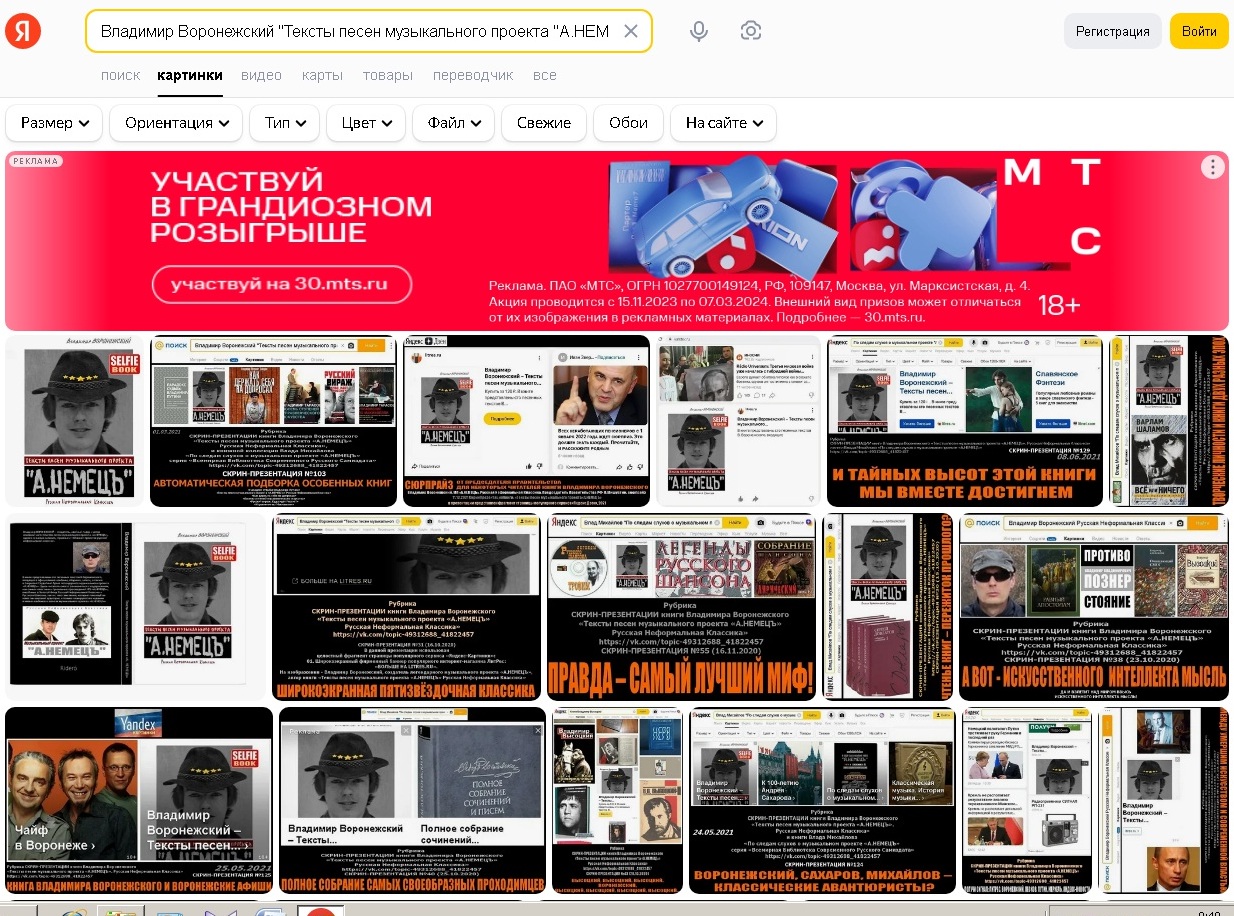Viewport: 1234px width, 916px height.
Task: Open the 'ВОРОНЕЖСКИЙ, САХАРОВ, МИХАЙЛОВ' thumbnail
Action: click(822, 800)
